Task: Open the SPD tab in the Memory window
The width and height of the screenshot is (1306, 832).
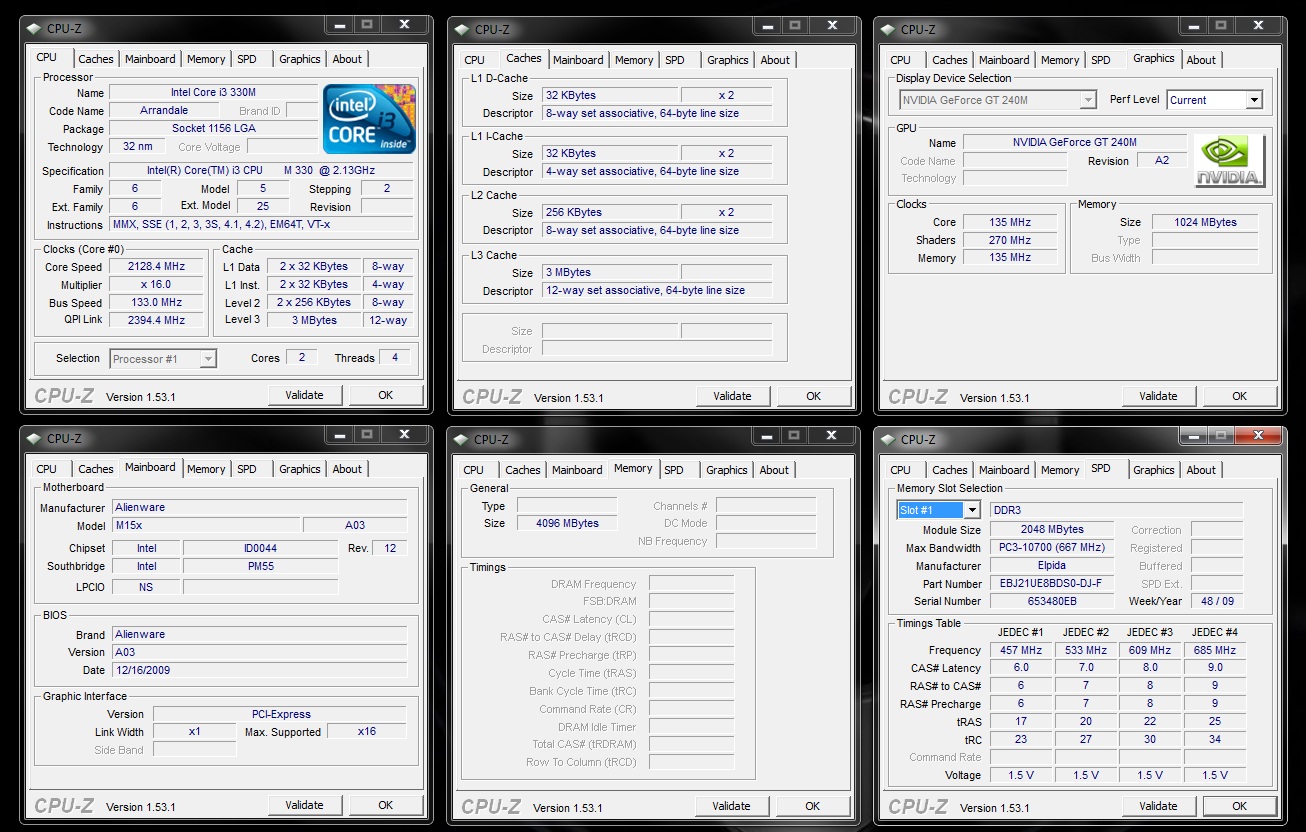Action: [674, 470]
